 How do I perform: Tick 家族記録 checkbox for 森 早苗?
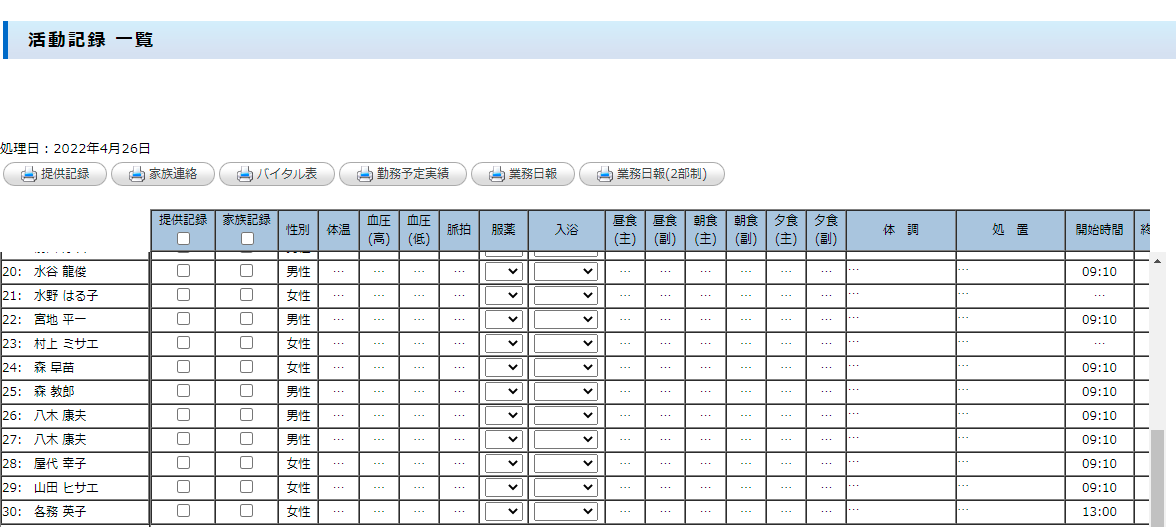247,367
